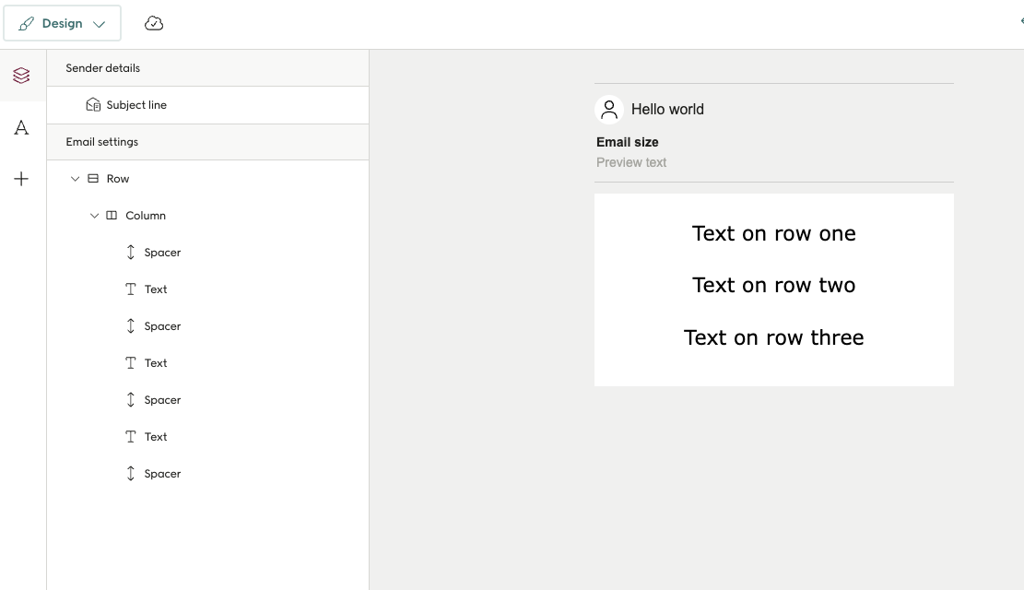Collapse the Row tree item
The height and width of the screenshot is (590, 1024).
coord(74,178)
